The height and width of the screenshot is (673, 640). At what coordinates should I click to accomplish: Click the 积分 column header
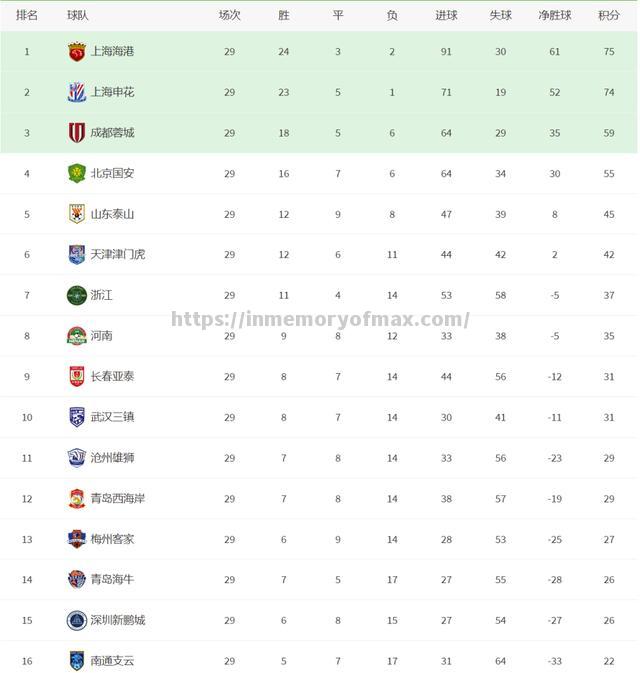[x=608, y=15]
